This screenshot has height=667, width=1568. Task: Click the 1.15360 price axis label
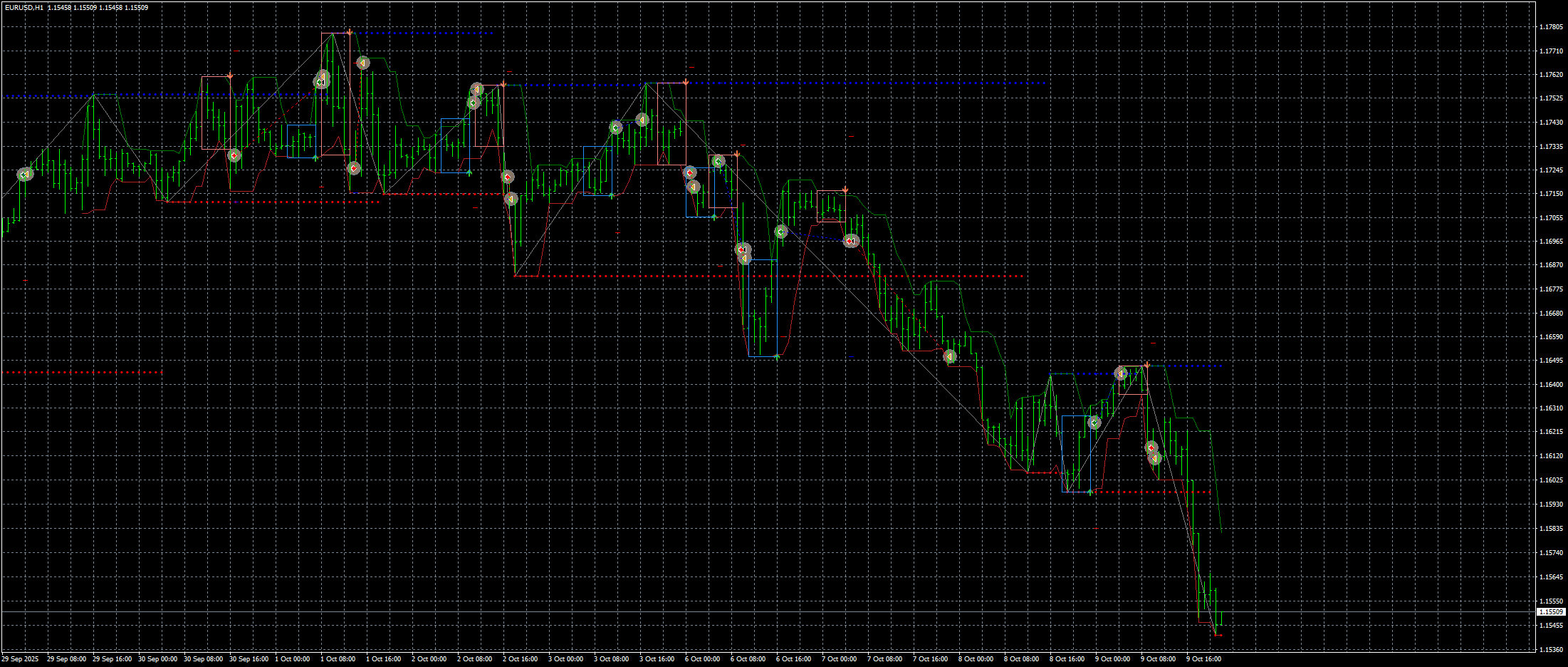point(1550,649)
